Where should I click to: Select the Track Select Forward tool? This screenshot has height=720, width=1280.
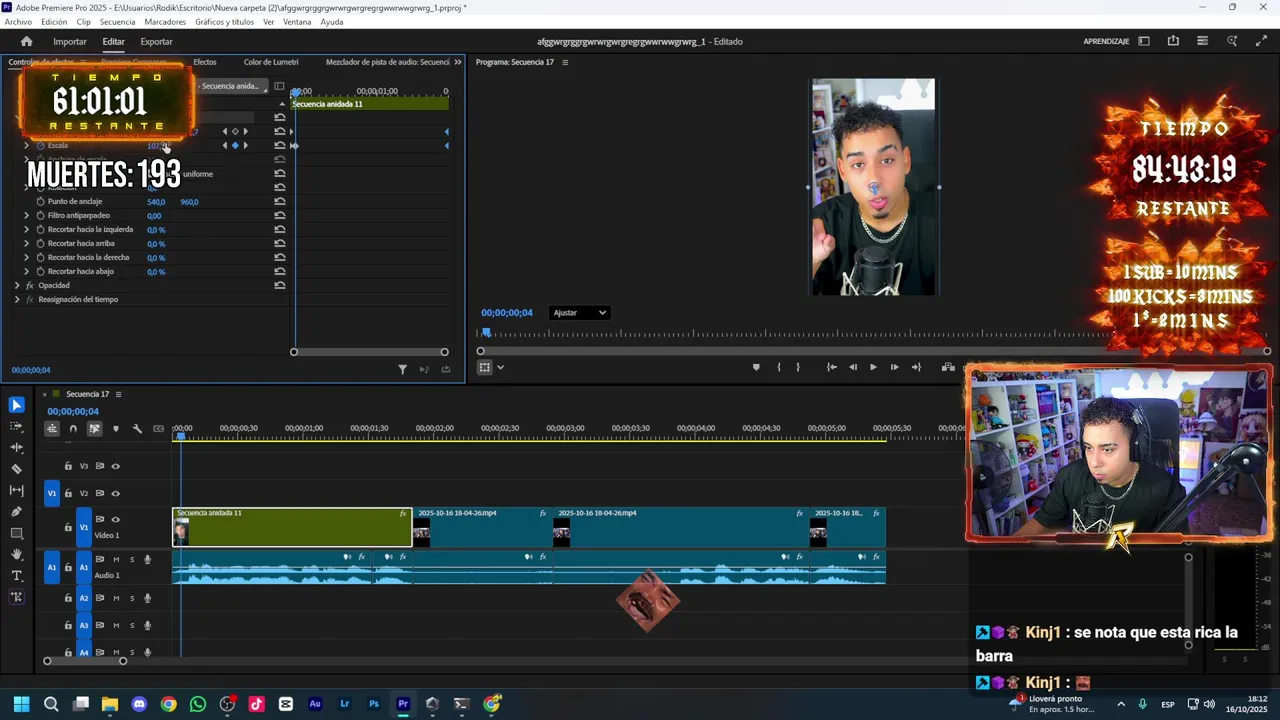[17, 426]
